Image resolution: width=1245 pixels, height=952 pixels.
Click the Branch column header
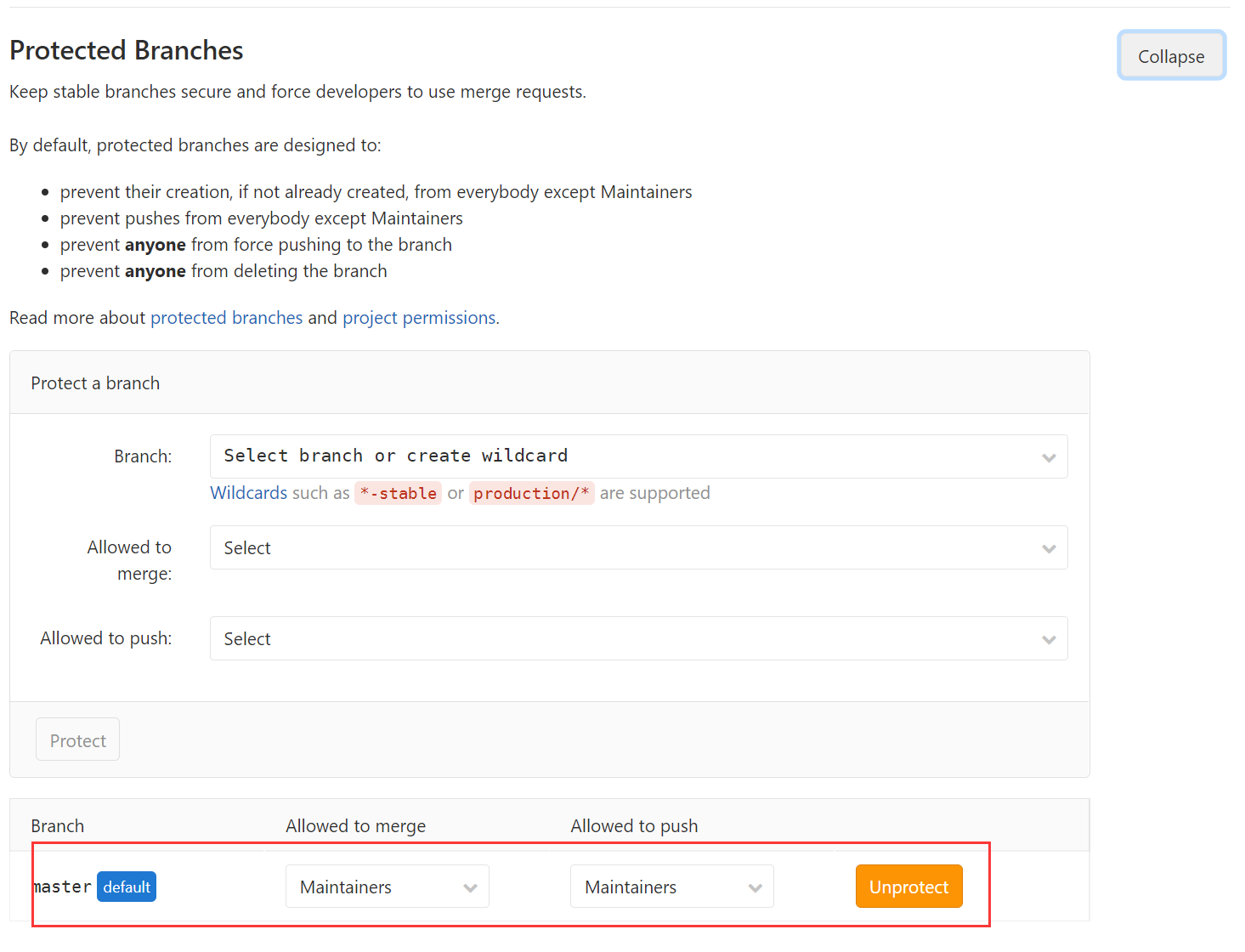tap(58, 826)
